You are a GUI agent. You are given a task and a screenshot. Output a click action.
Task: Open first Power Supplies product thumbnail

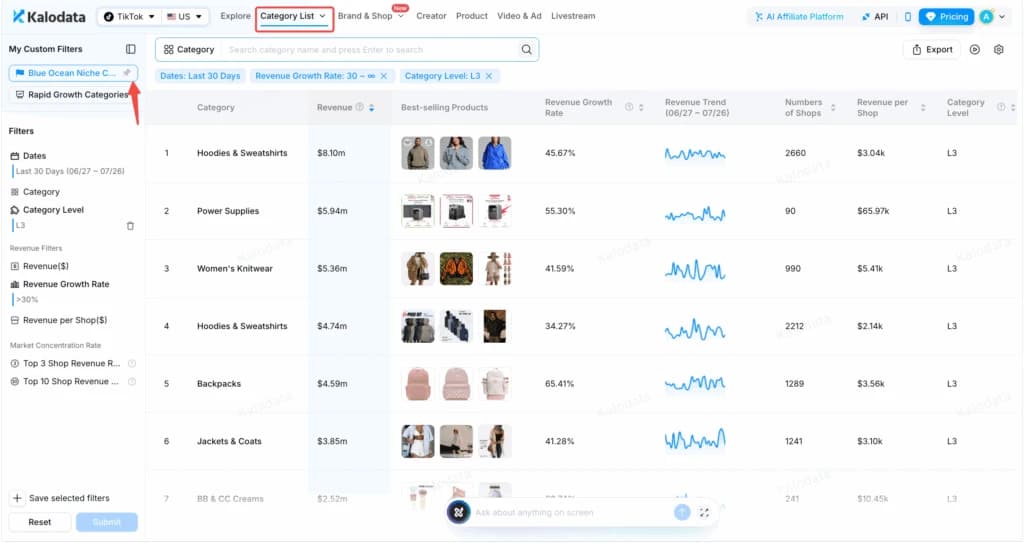pyautogui.click(x=418, y=210)
